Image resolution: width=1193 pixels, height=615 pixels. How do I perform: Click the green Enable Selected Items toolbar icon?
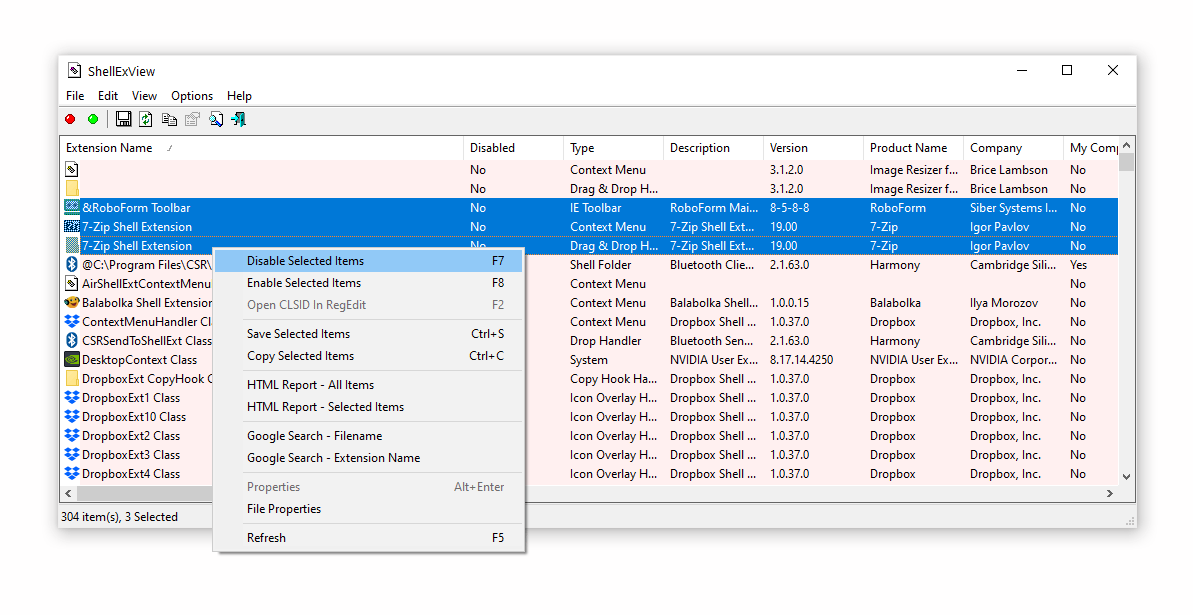click(x=93, y=119)
